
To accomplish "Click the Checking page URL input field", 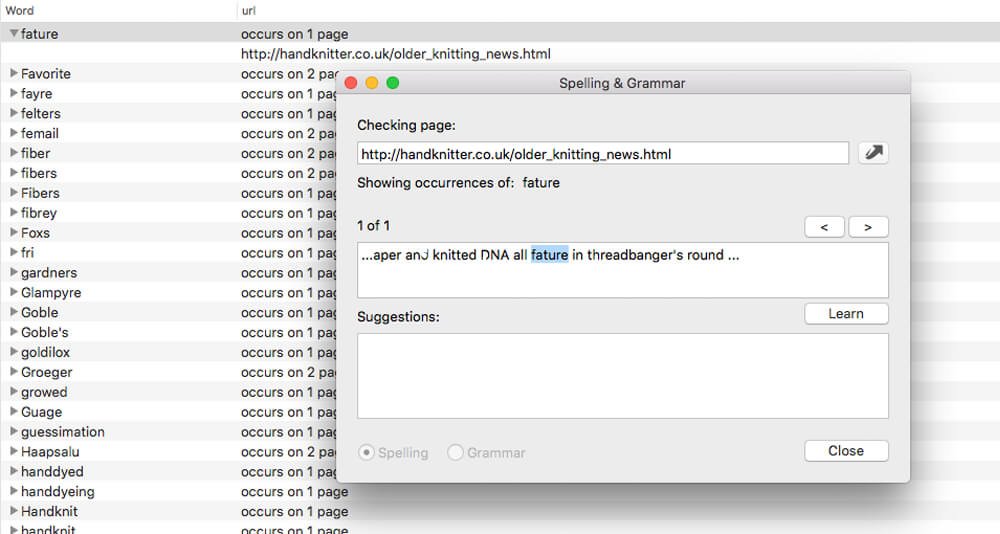I will click(x=602, y=154).
